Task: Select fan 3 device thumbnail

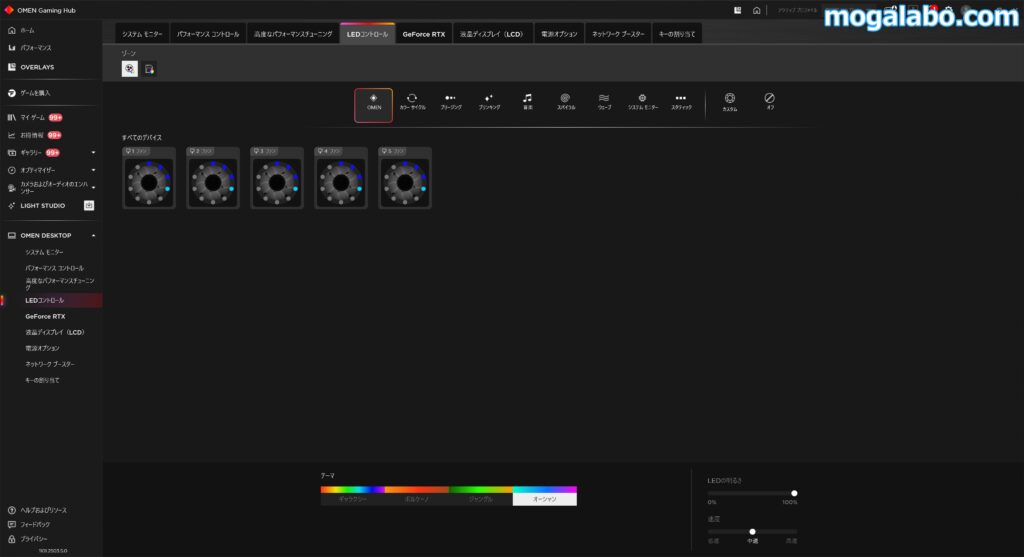Action: pyautogui.click(x=277, y=178)
